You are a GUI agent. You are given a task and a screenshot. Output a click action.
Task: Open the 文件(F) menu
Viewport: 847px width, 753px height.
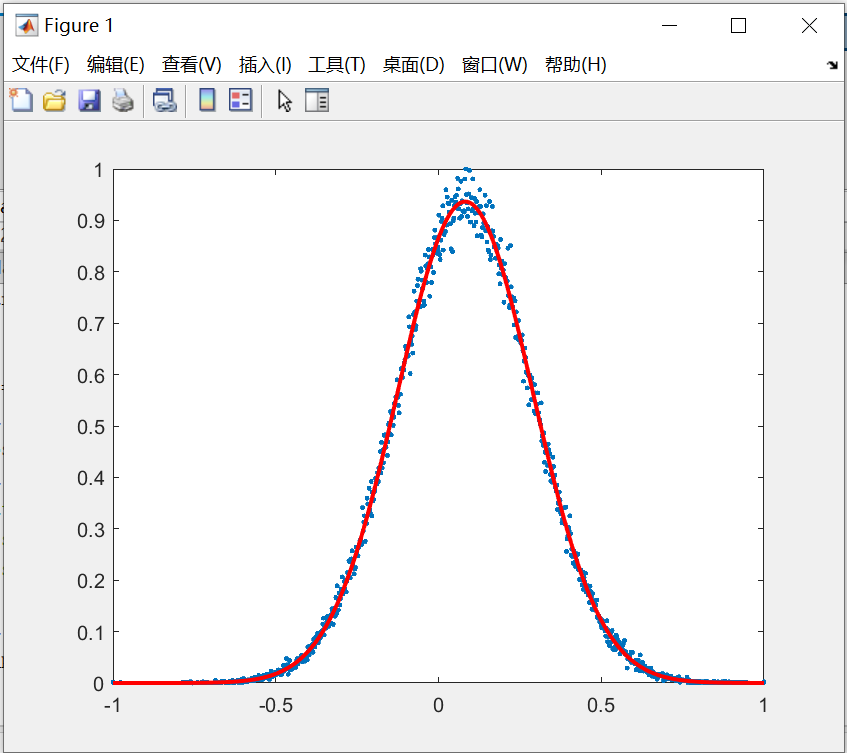click(x=41, y=65)
